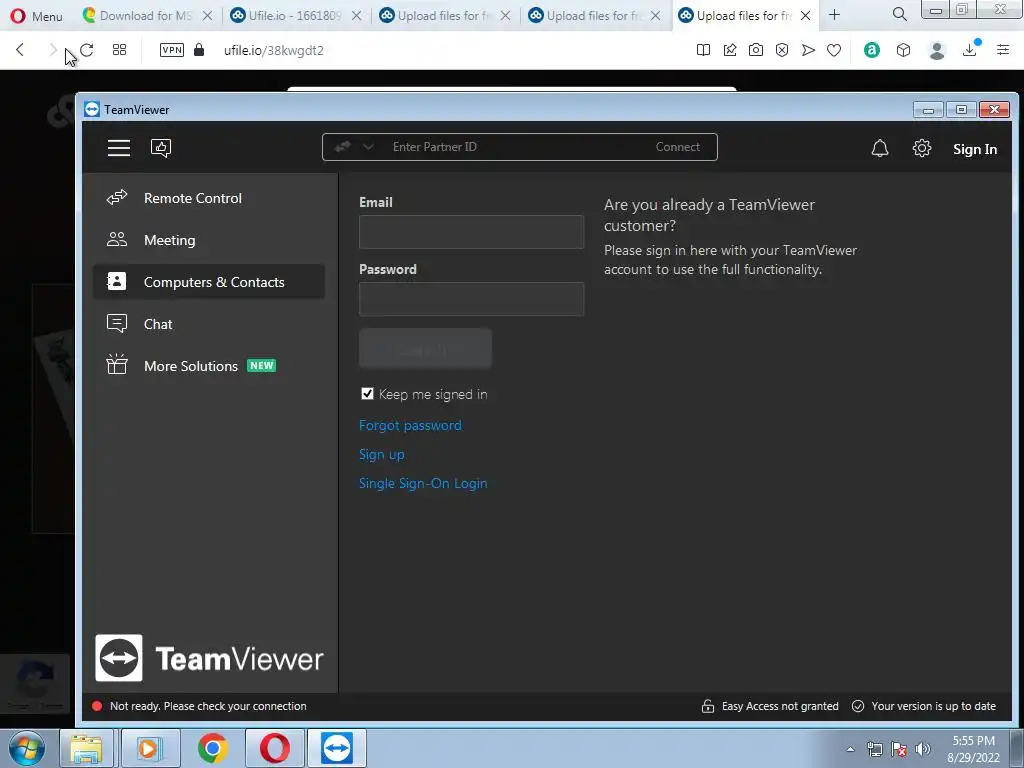Click the version up to date checkmark icon
This screenshot has height=768, width=1024.
pos(858,706)
